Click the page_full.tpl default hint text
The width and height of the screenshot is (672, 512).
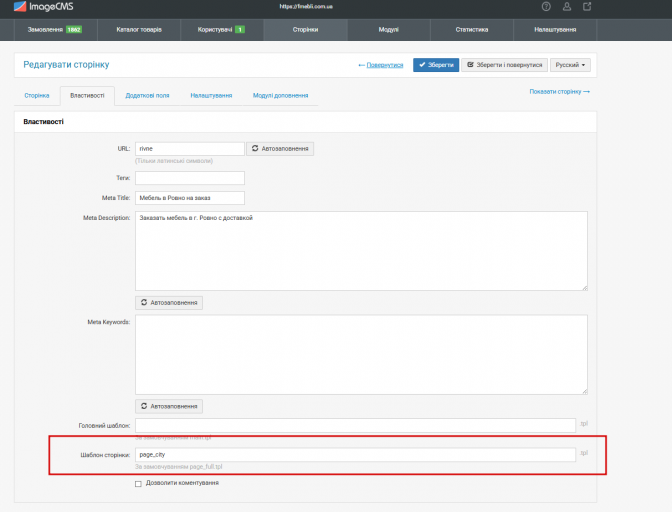179,467
